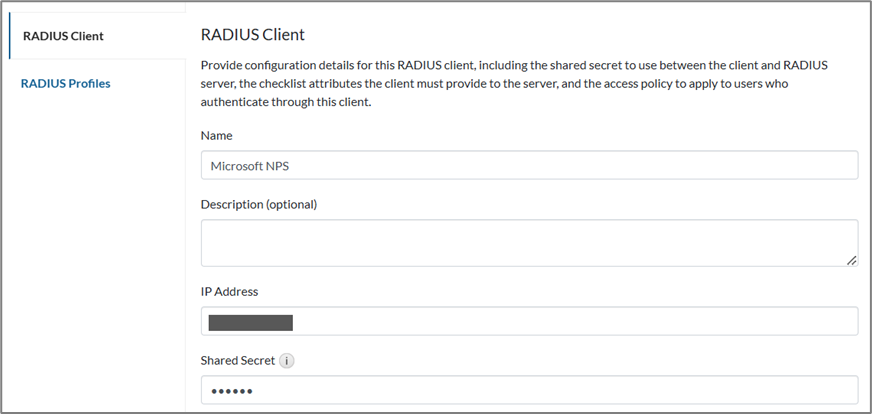This screenshot has width=872, height=414.
Task: Click the "authenticate through this client" text line
Action: click(286, 102)
